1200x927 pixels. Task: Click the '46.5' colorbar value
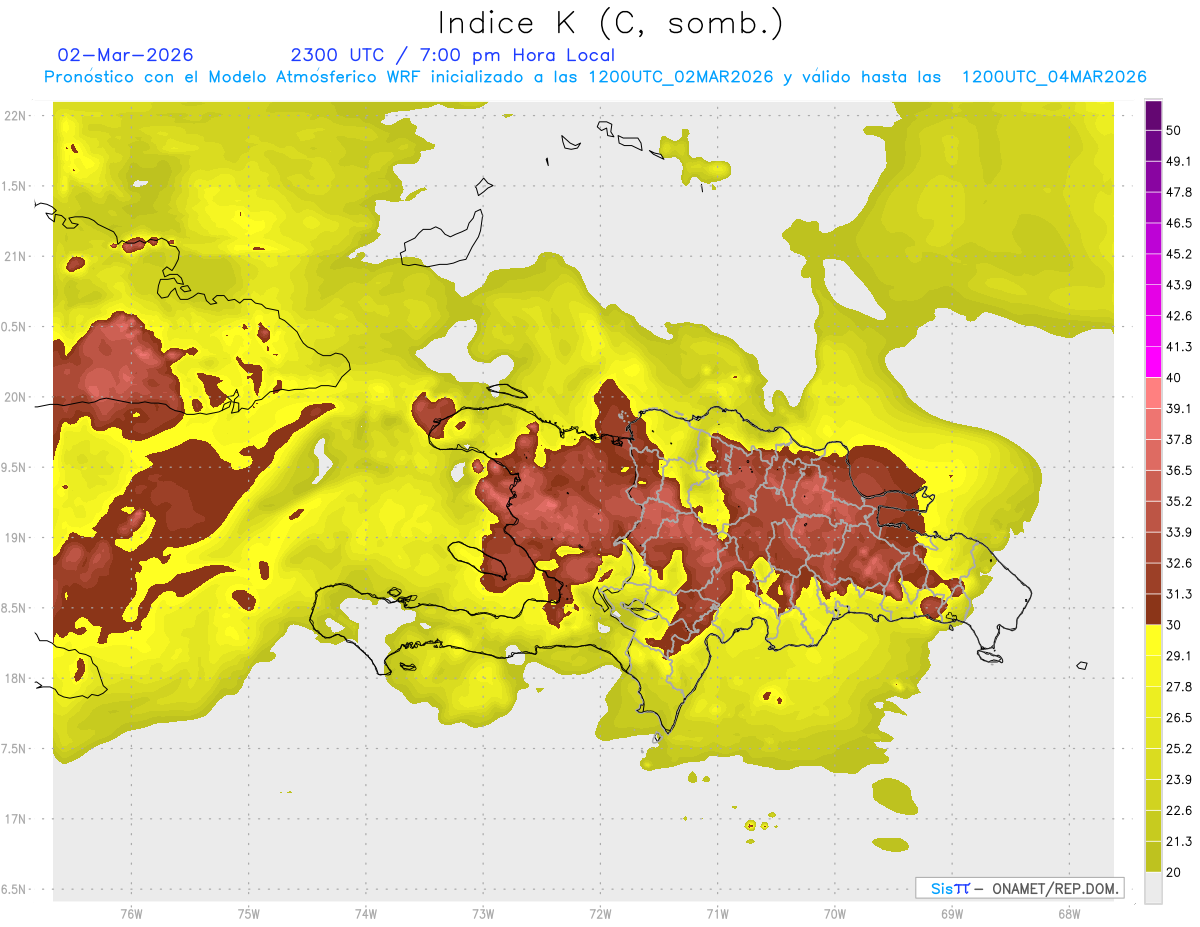[1179, 224]
